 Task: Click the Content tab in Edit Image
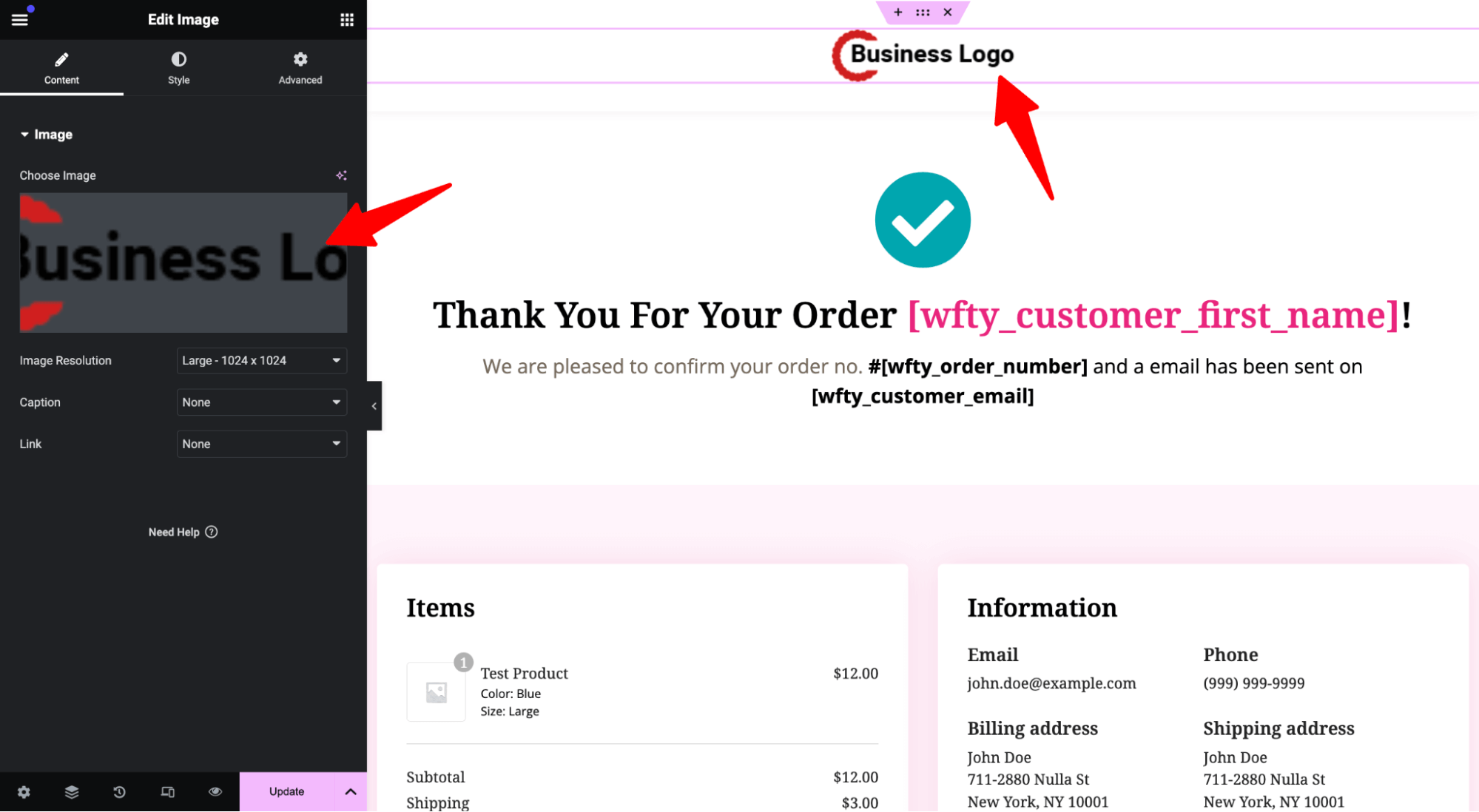click(x=61, y=67)
